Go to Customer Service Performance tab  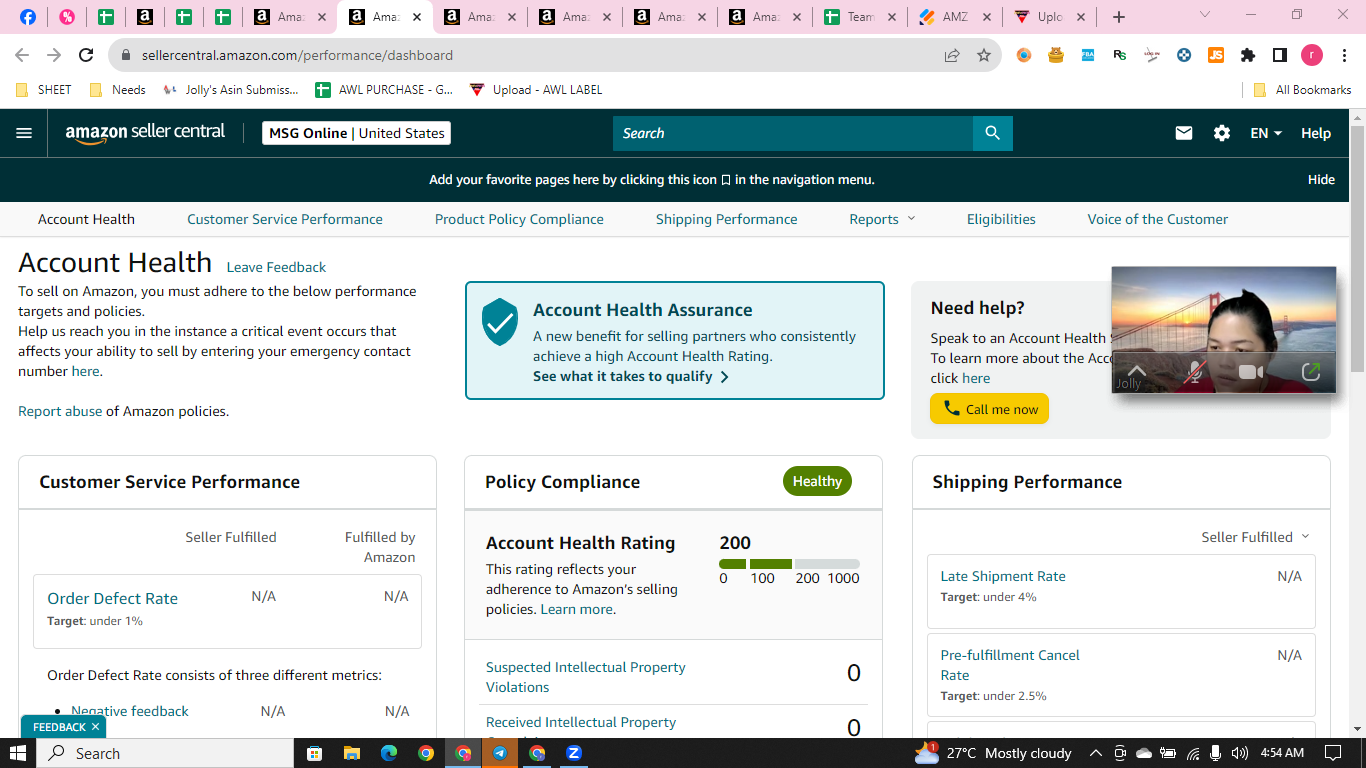tap(285, 219)
